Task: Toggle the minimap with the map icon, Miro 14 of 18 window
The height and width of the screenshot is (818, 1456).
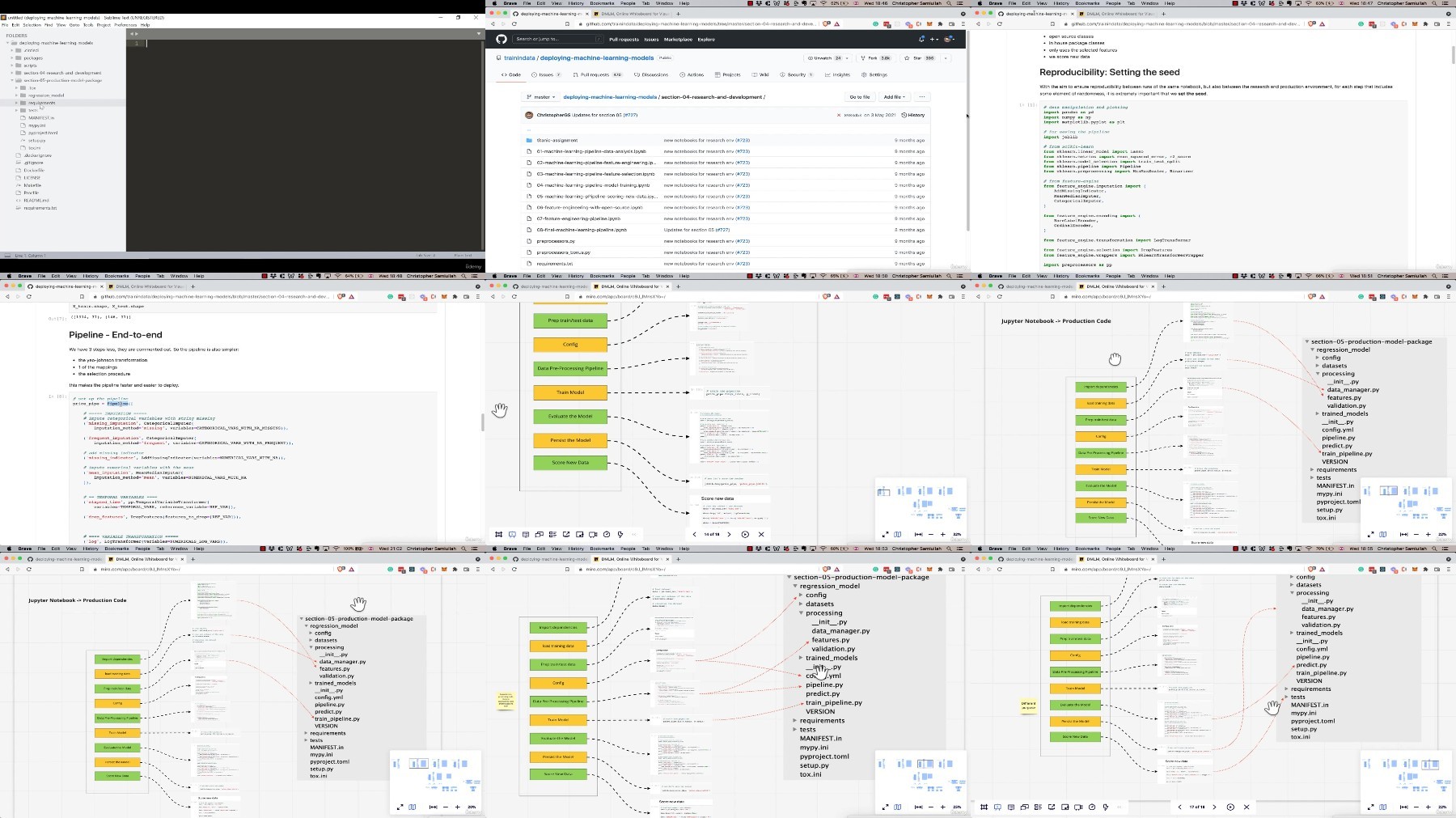Action: coord(898,534)
